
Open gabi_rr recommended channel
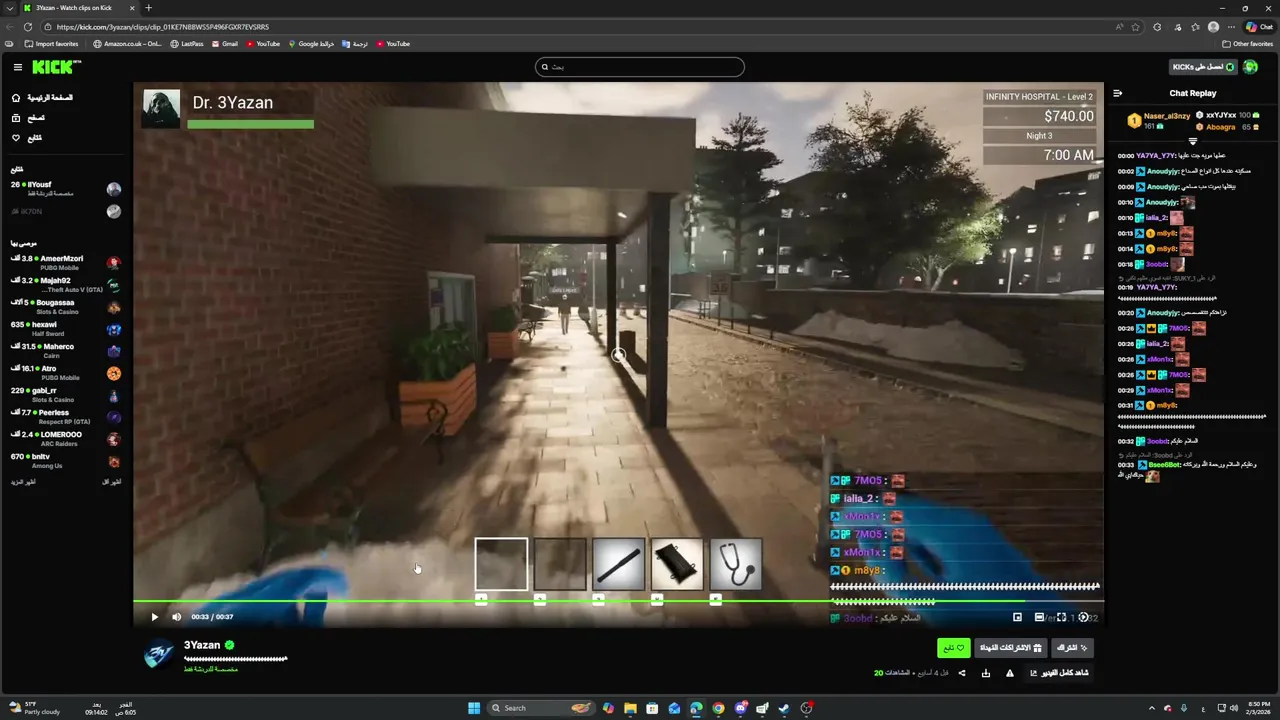[65, 394]
